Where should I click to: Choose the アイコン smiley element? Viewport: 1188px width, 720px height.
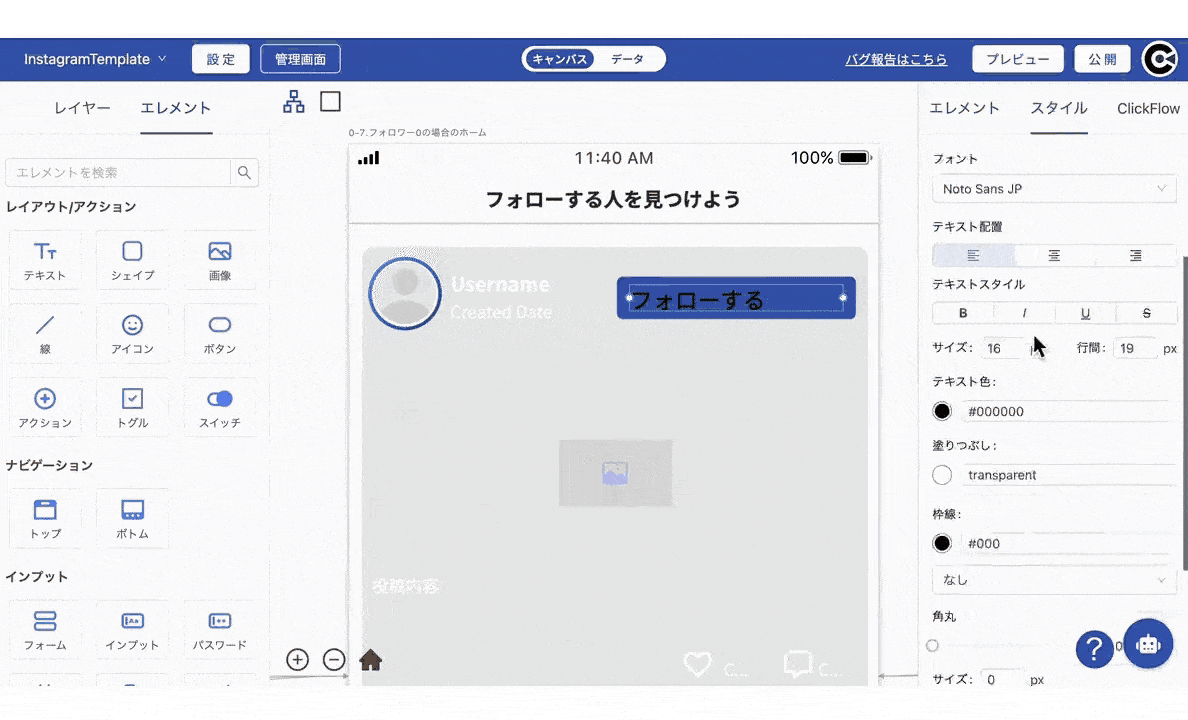pos(132,334)
